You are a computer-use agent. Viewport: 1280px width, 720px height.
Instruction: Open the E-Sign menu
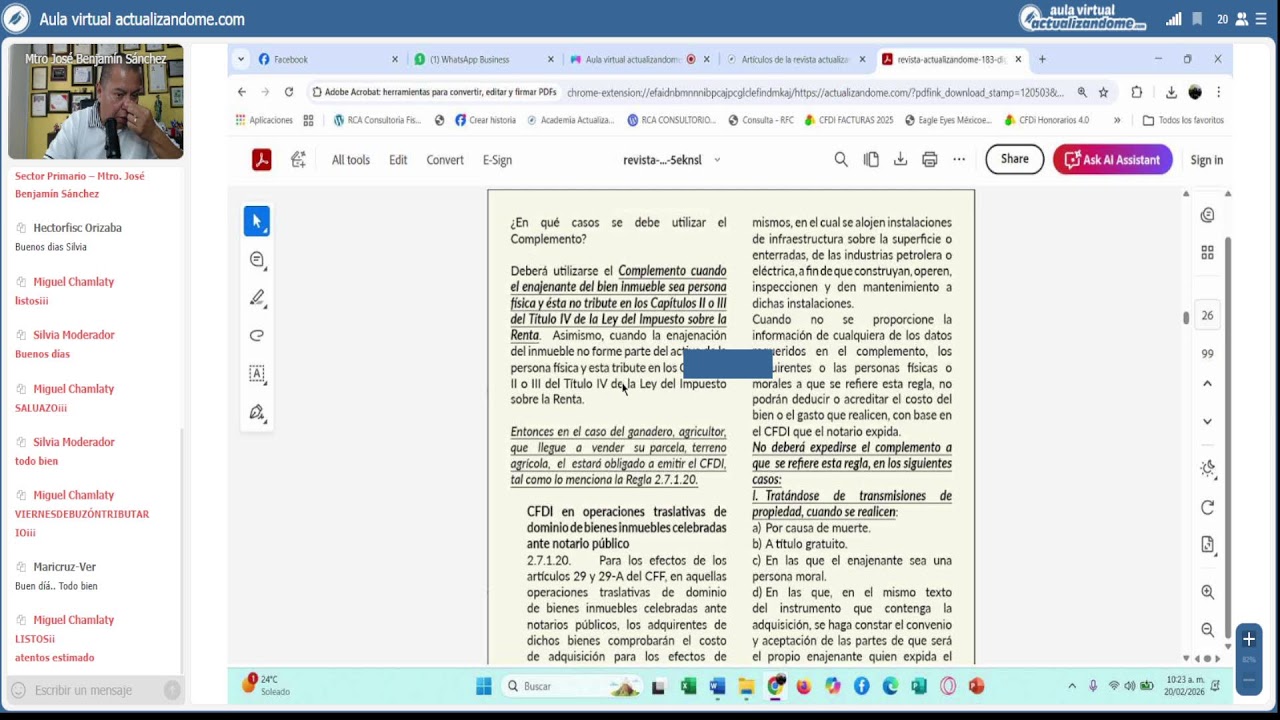[497, 160]
